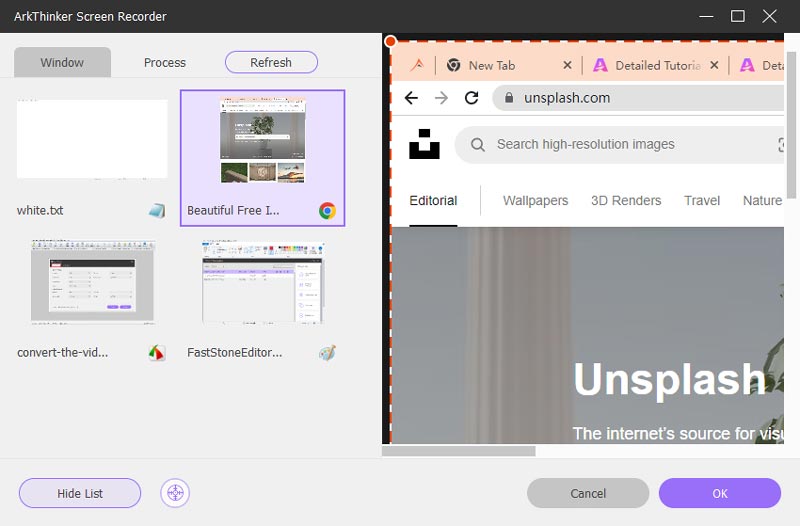Click the unsplash.com address bar
Screen dimensions: 800x526
638,97
